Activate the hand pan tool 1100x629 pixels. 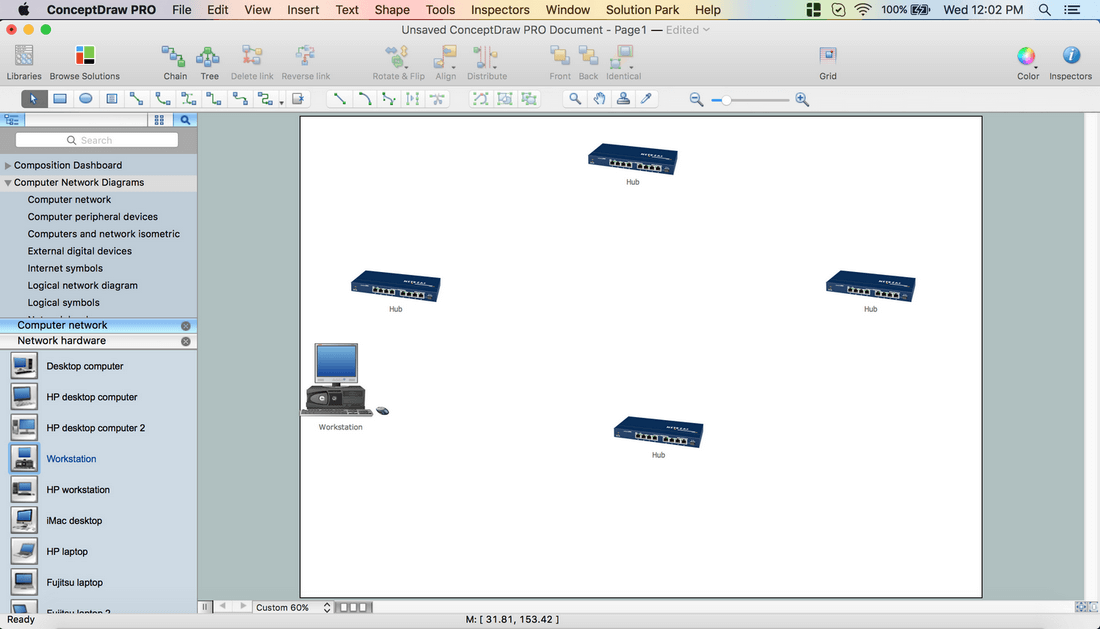[x=599, y=99]
